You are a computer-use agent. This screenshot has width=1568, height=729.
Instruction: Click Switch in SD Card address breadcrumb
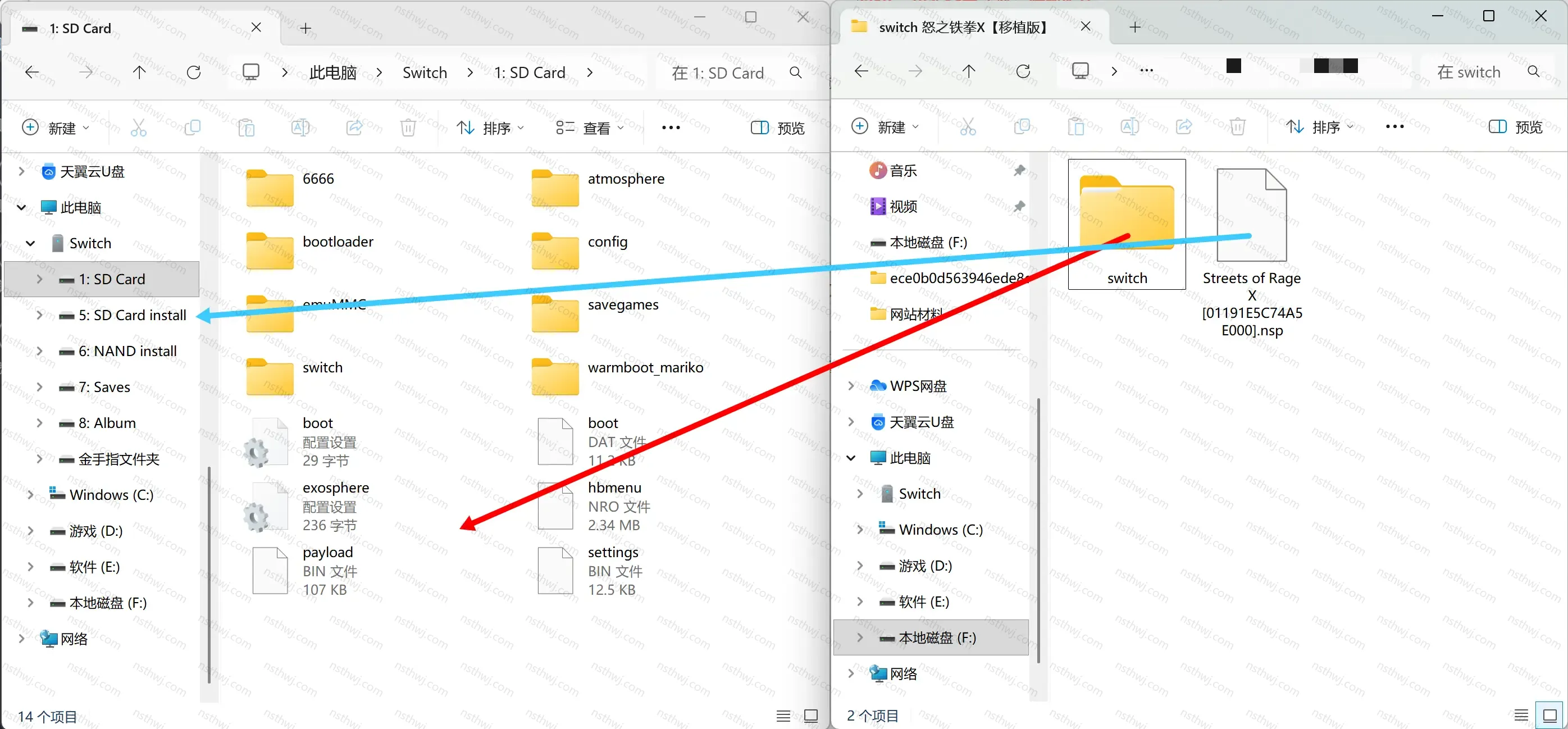[425, 73]
